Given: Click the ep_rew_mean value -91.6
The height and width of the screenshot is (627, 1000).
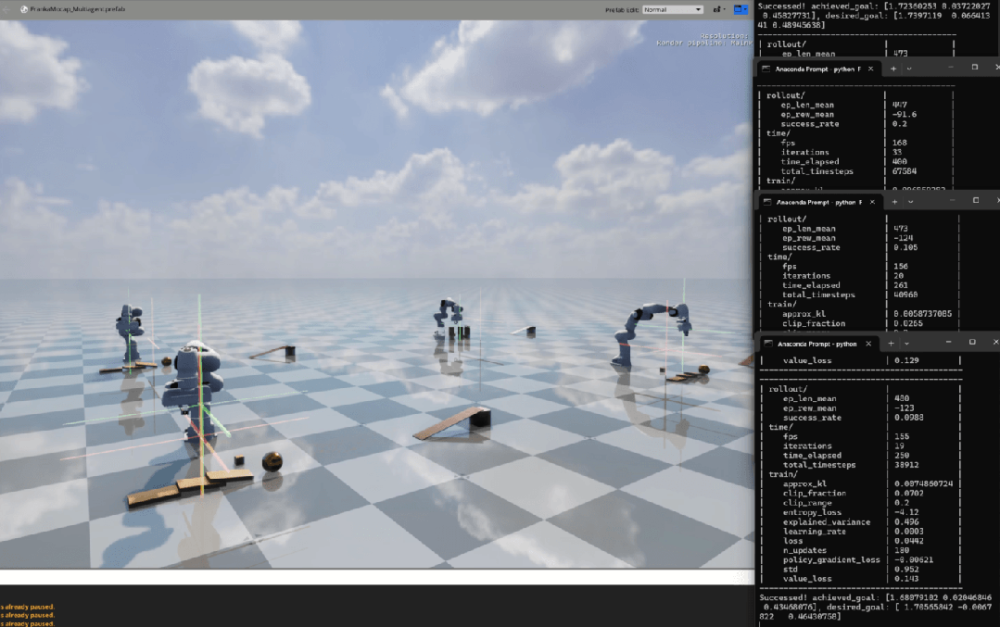Looking at the screenshot, I should pos(904,114).
